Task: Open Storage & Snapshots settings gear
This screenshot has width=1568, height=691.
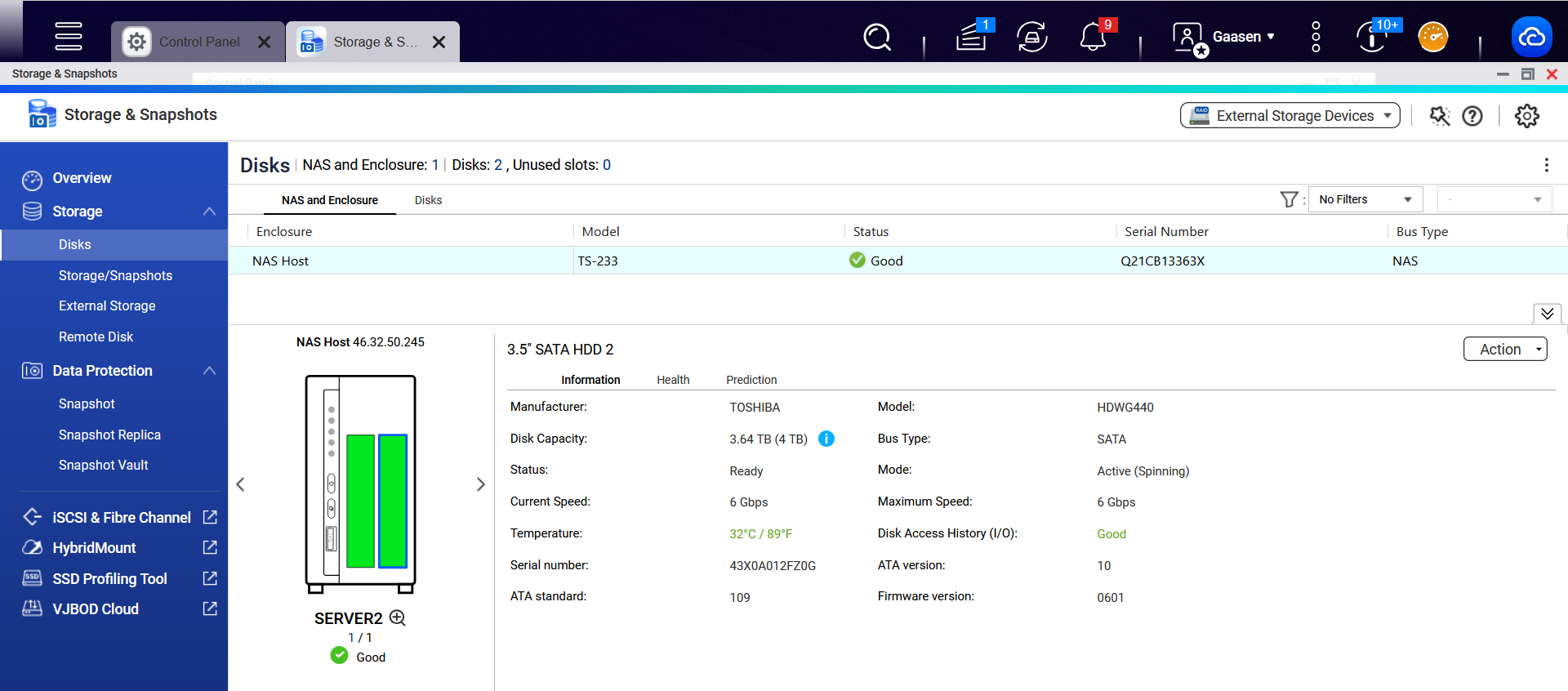Action: coord(1526,116)
